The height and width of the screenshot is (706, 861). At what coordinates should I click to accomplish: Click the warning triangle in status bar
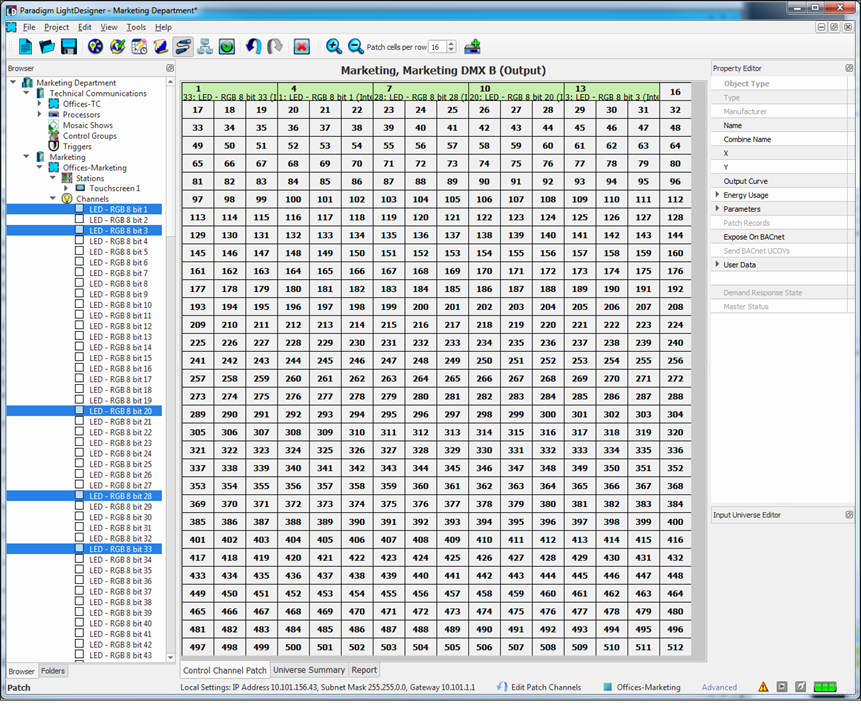(763, 687)
